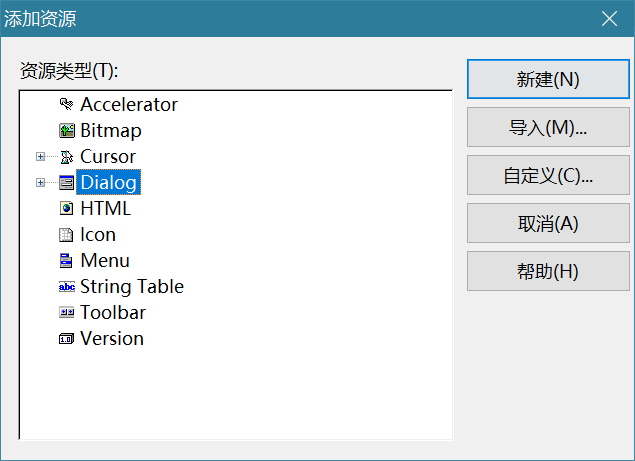The image size is (635, 461).
Task: Select the String Table text label
Action: [132, 286]
